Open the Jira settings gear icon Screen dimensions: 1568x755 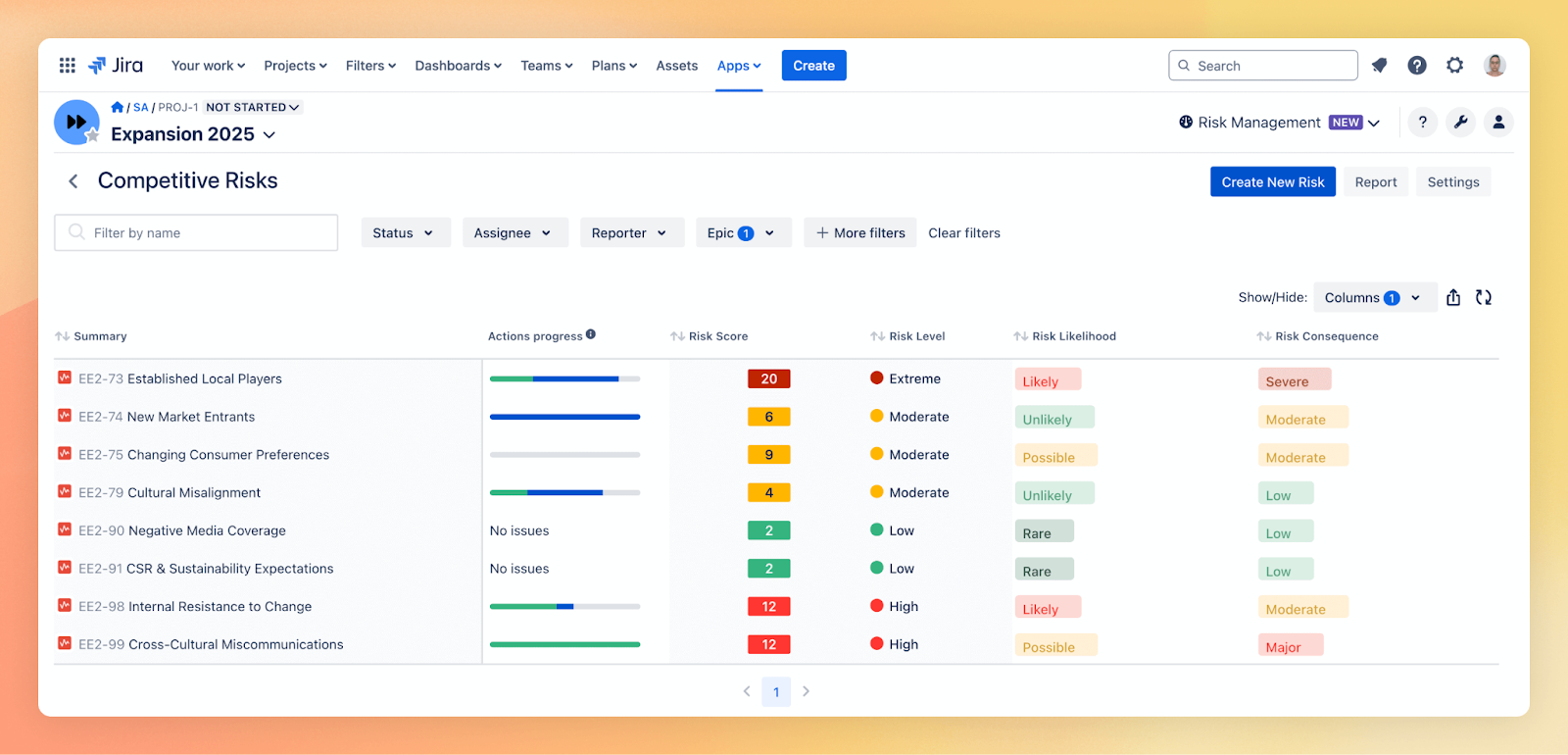pyautogui.click(x=1455, y=66)
